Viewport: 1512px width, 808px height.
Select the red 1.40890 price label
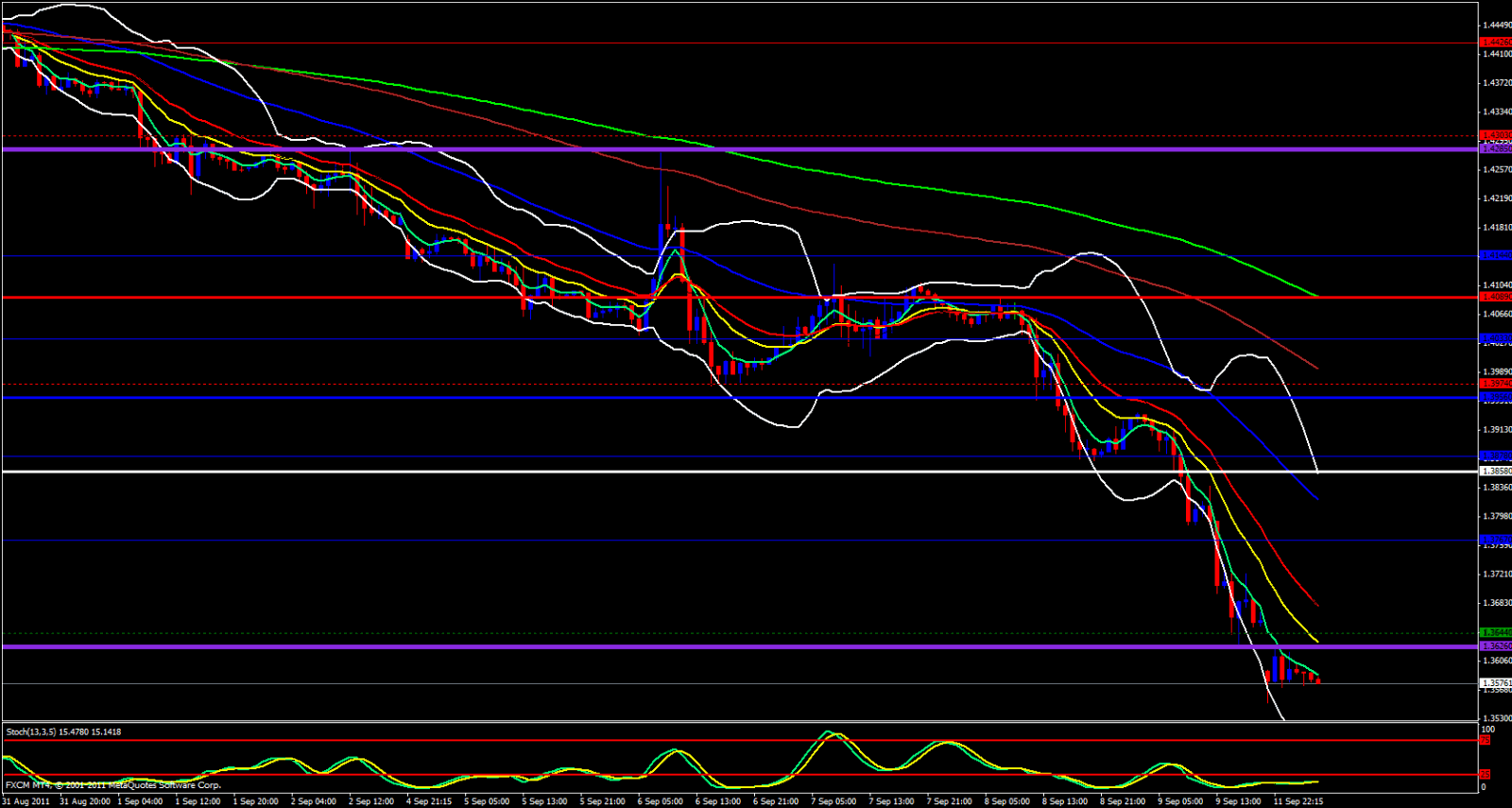1495,297
